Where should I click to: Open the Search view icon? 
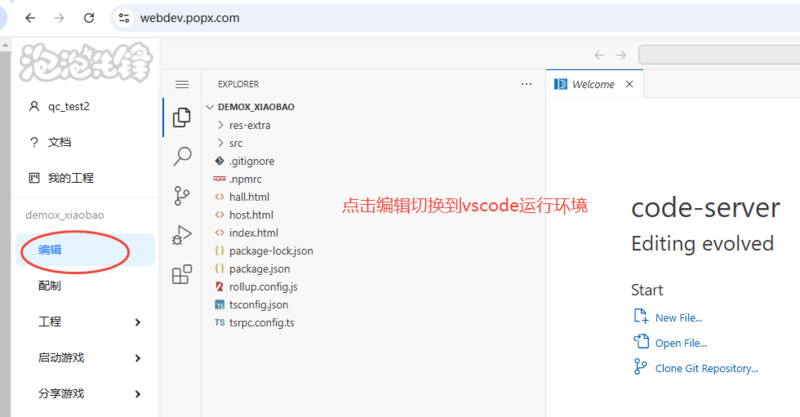[182, 156]
